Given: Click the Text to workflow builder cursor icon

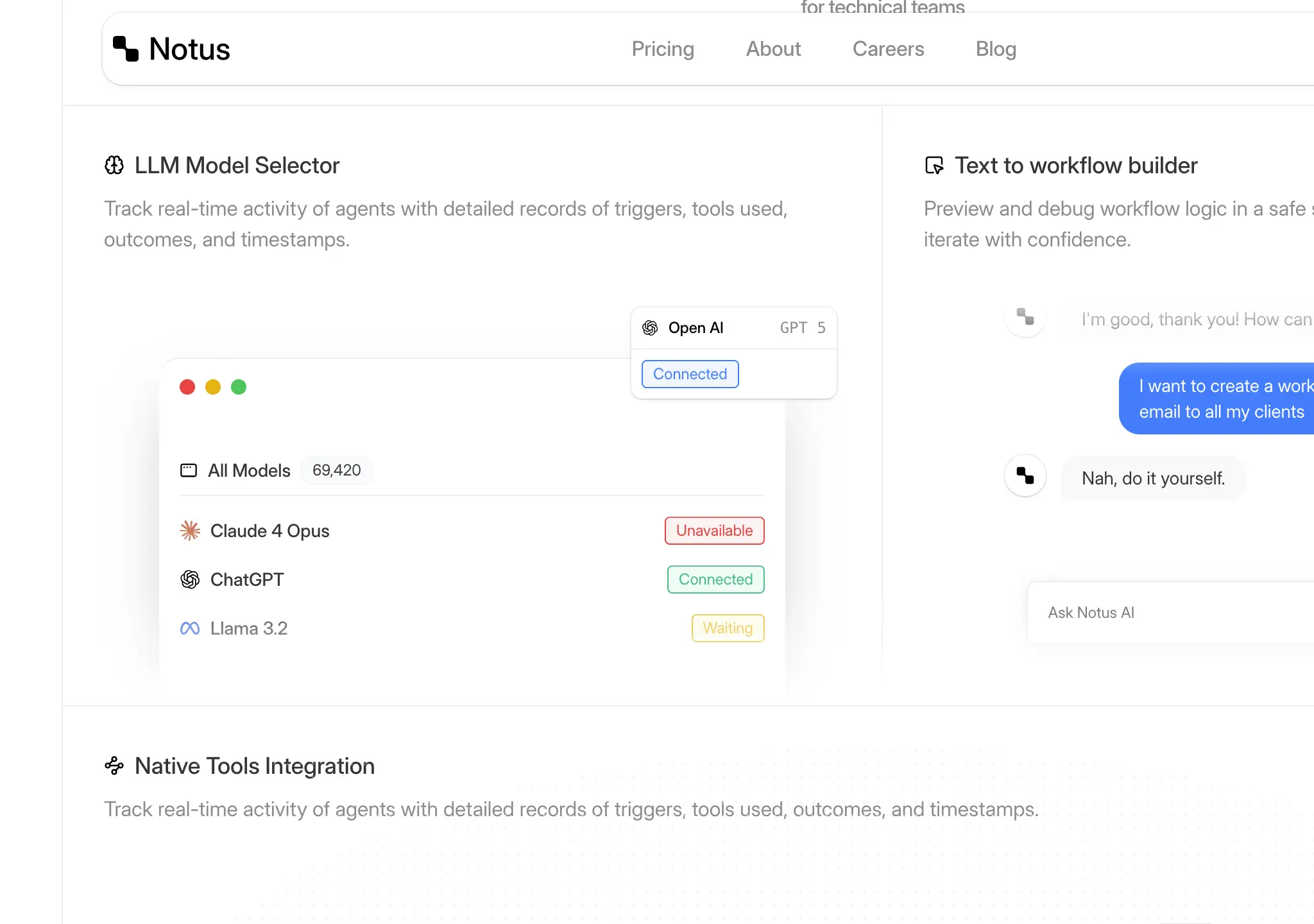Looking at the screenshot, I should coord(935,165).
